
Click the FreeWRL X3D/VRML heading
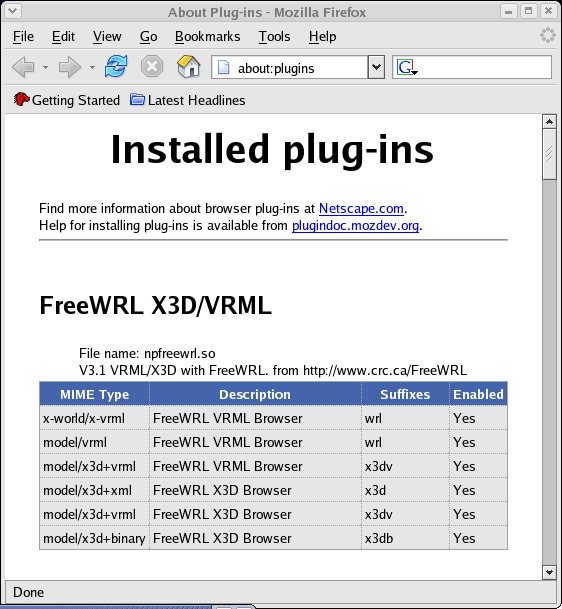155,305
